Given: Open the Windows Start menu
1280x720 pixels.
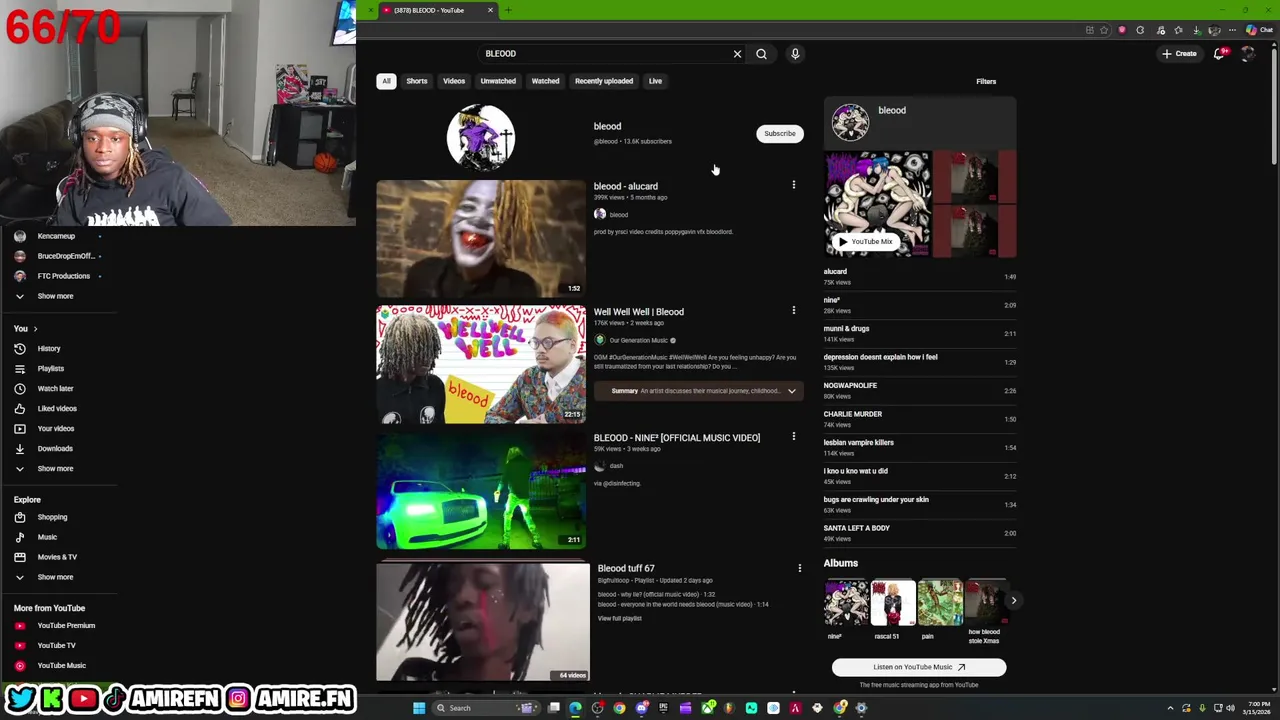Looking at the screenshot, I should coord(419,708).
